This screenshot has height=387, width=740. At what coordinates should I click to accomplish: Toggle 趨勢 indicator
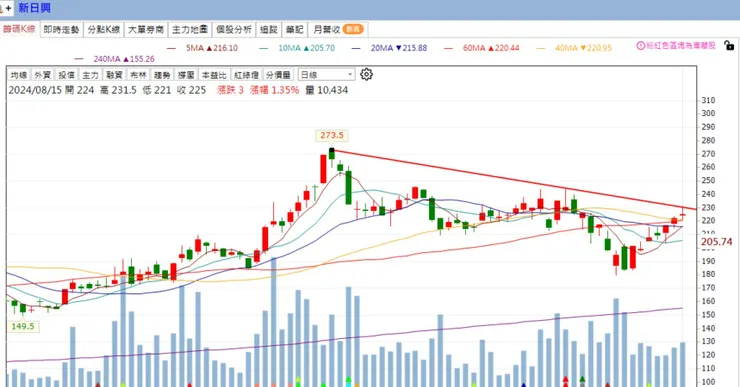pos(162,75)
